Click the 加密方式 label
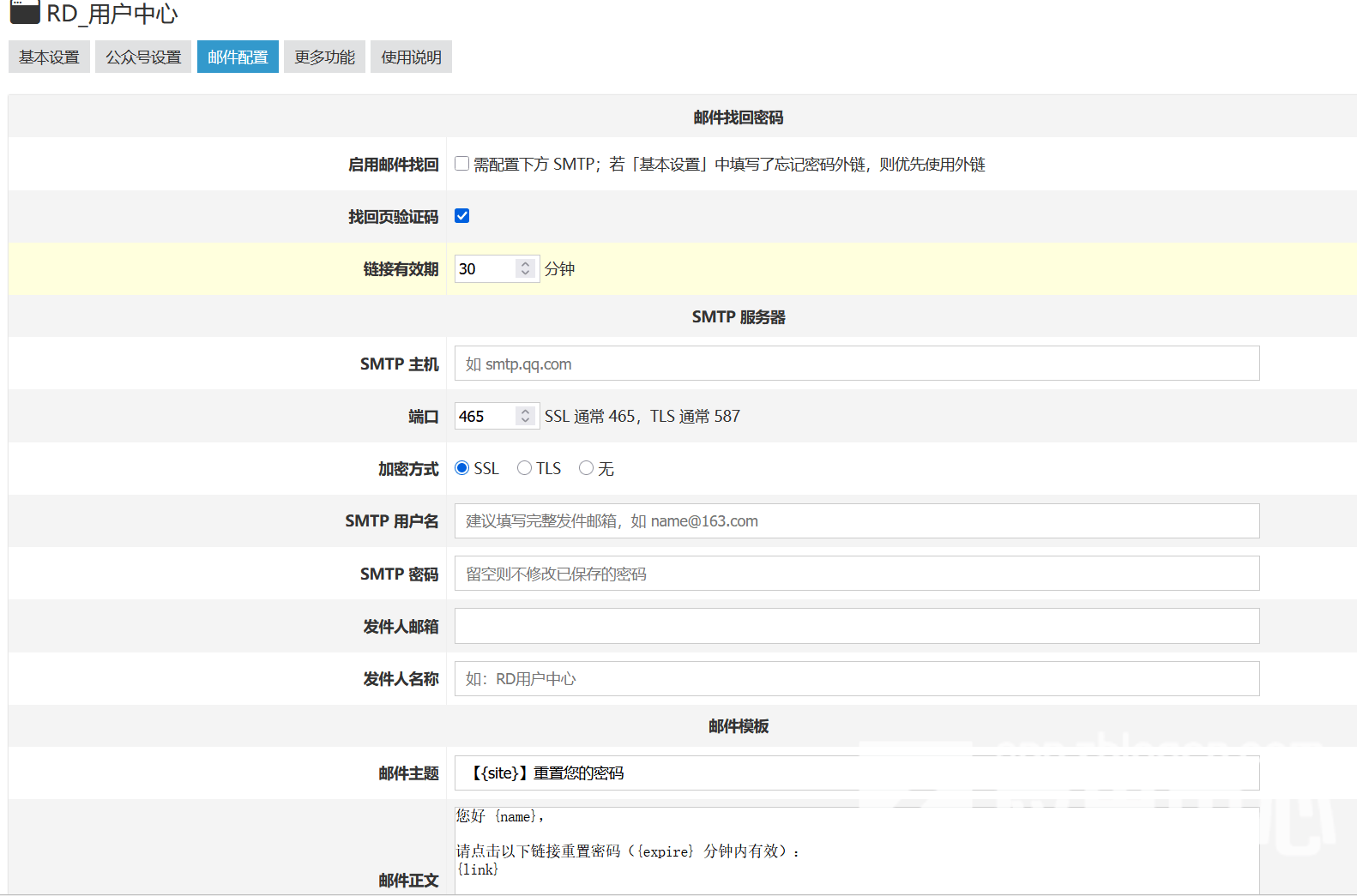1357x896 pixels. (x=408, y=469)
